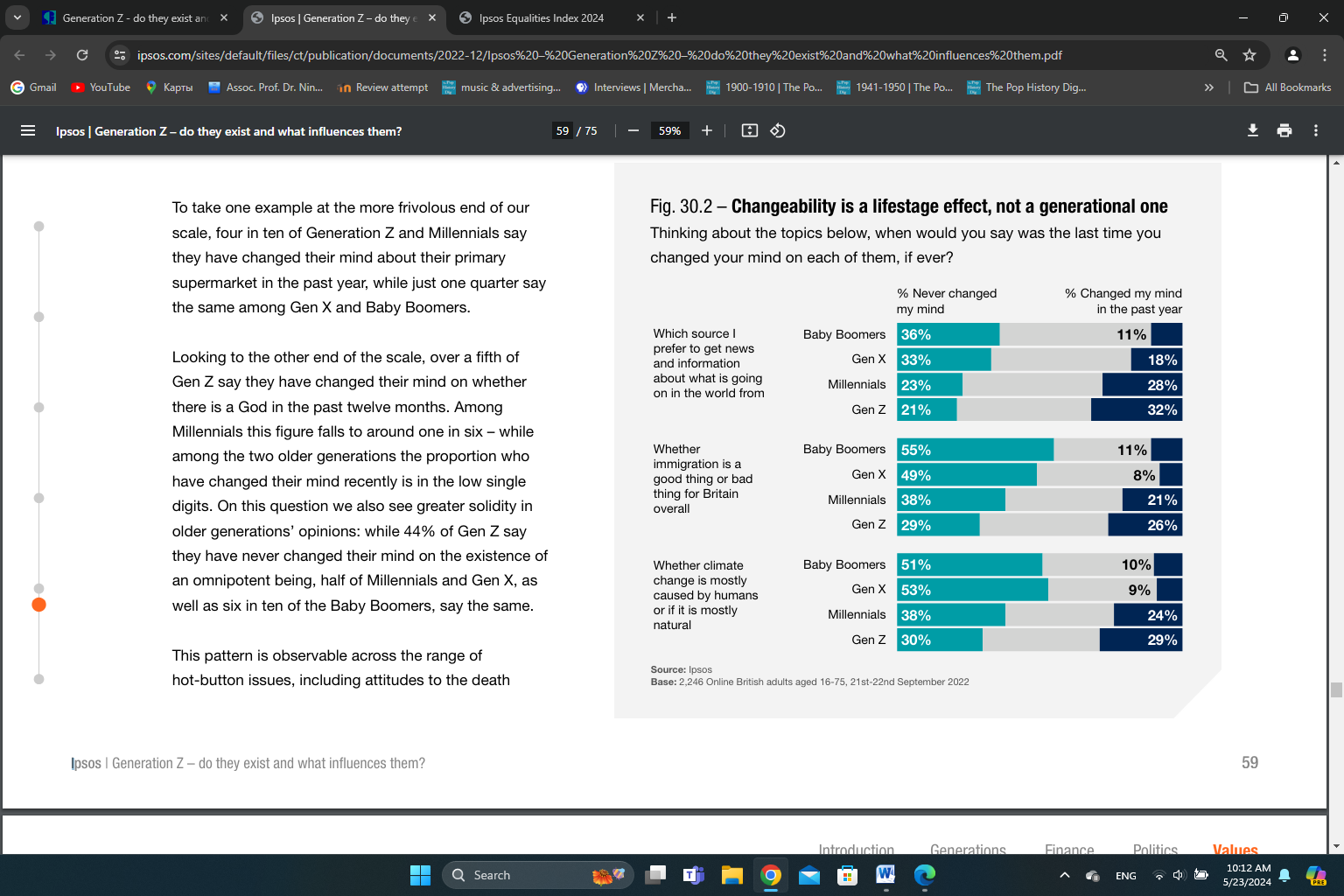Open the All Bookmarks folder
Screen dimensions: 1344x896
(x=1287, y=87)
